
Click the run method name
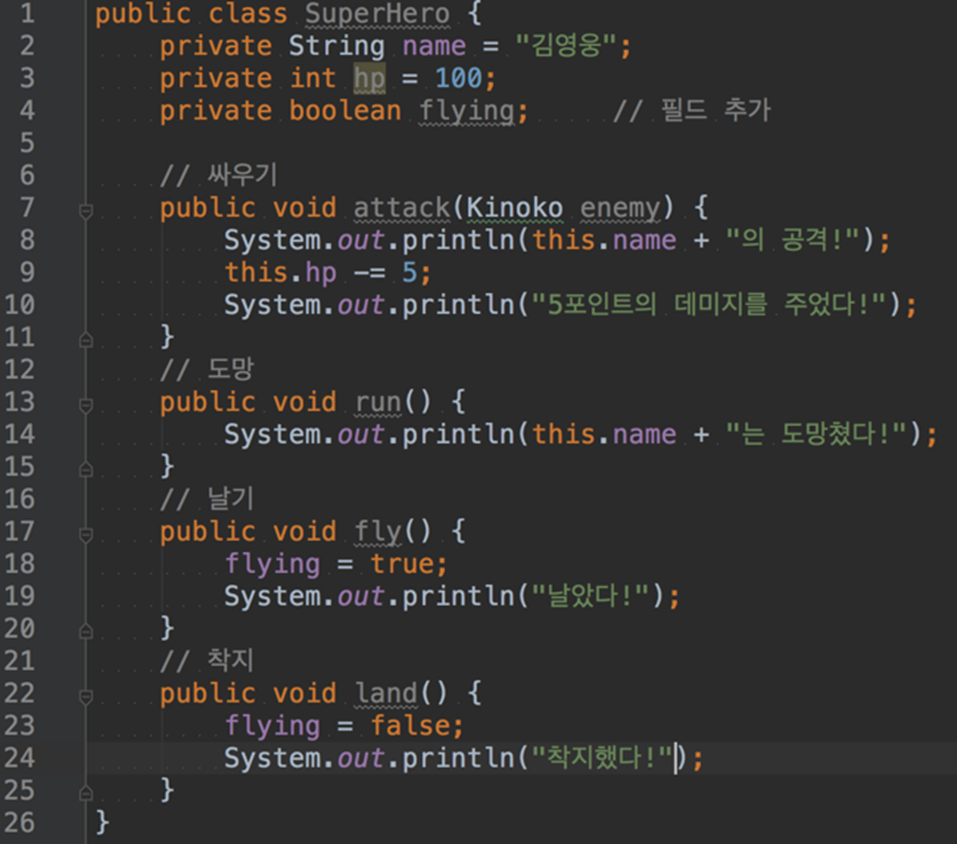tap(378, 402)
